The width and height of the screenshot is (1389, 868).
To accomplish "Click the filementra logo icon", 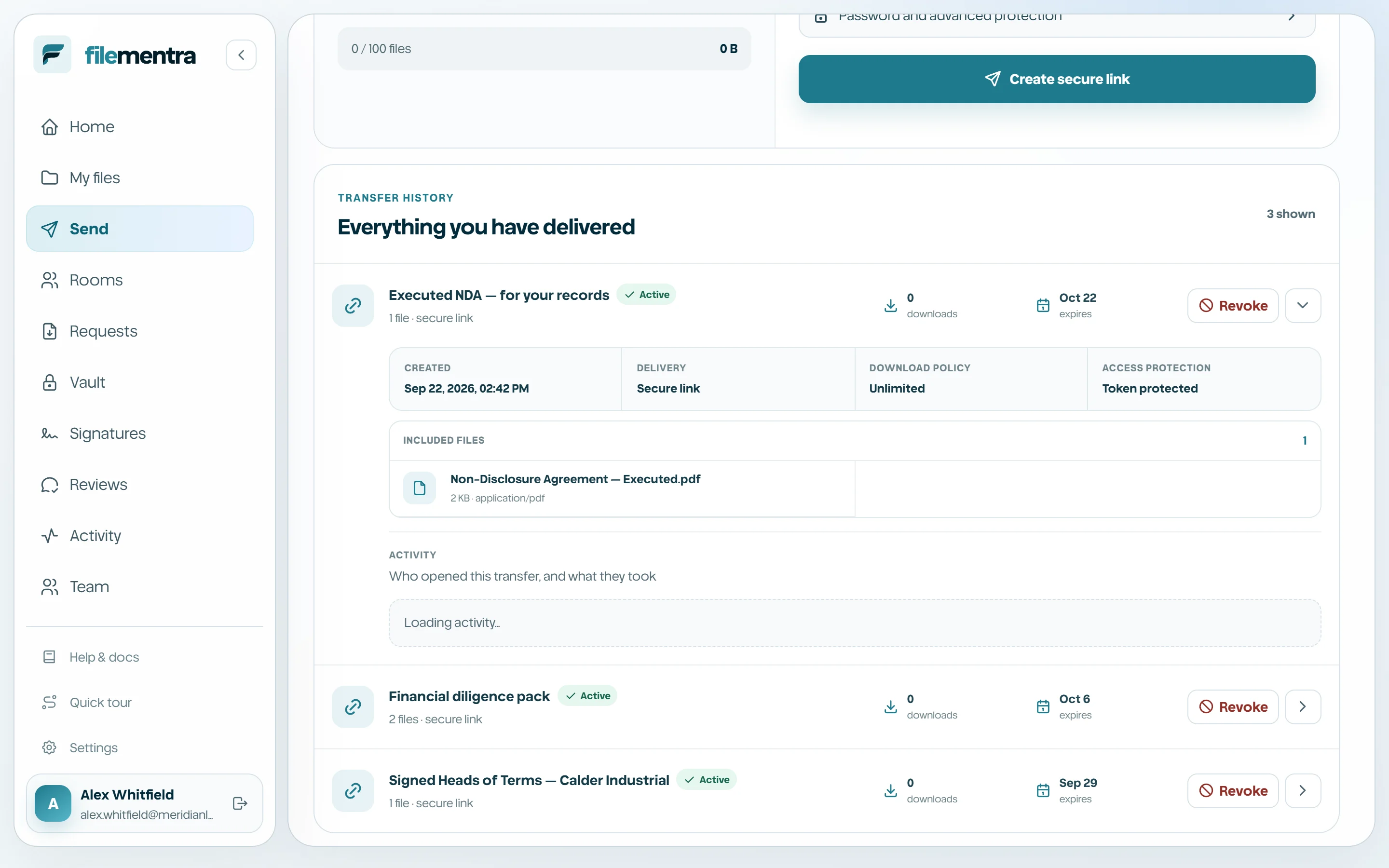I will (x=52, y=54).
